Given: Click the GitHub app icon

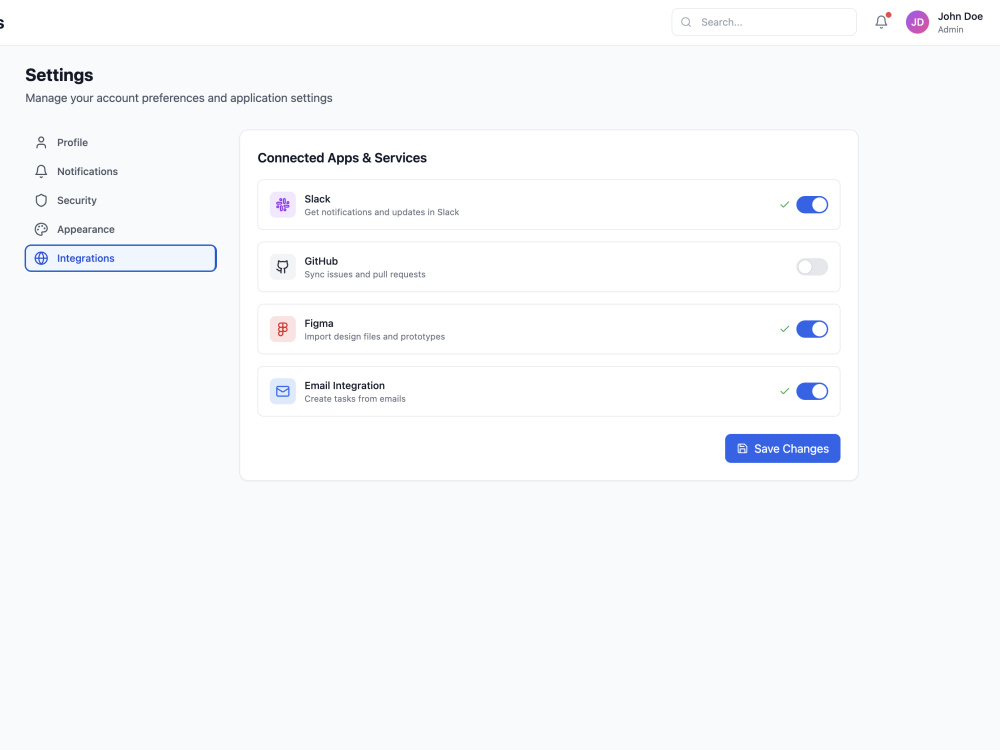Looking at the screenshot, I should pos(283,267).
